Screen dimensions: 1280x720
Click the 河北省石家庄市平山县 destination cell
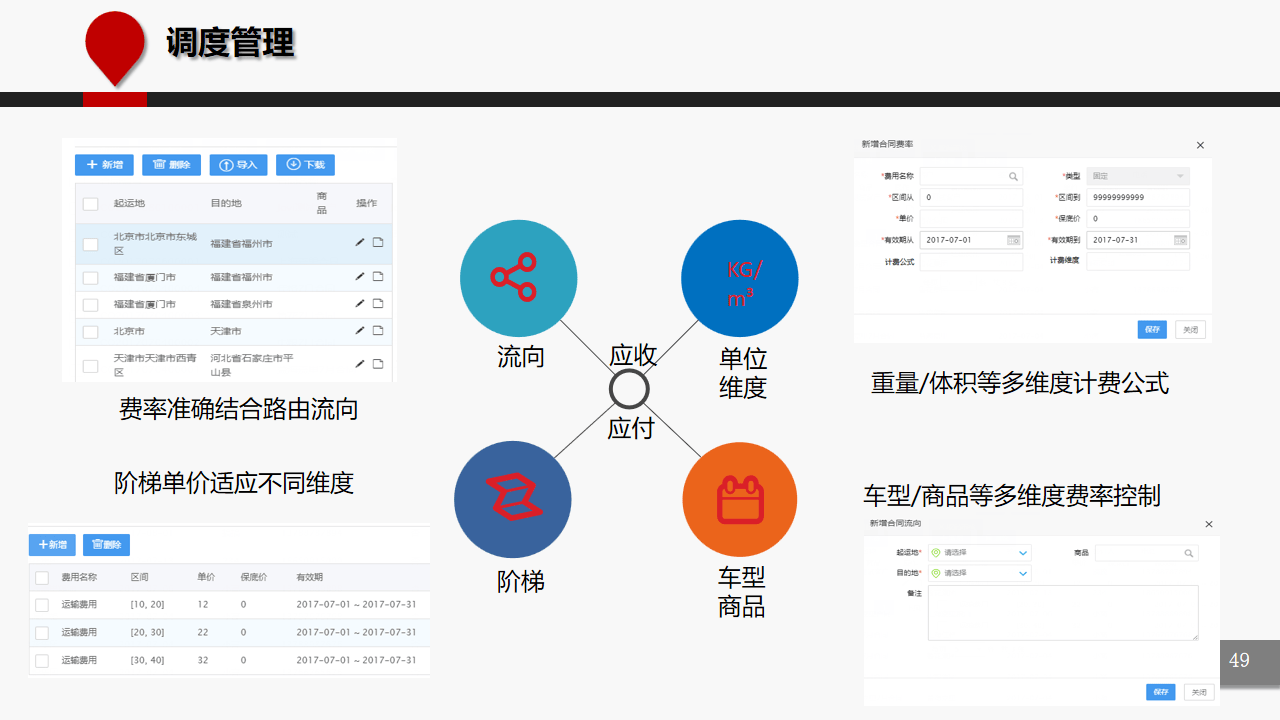[x=251, y=364]
